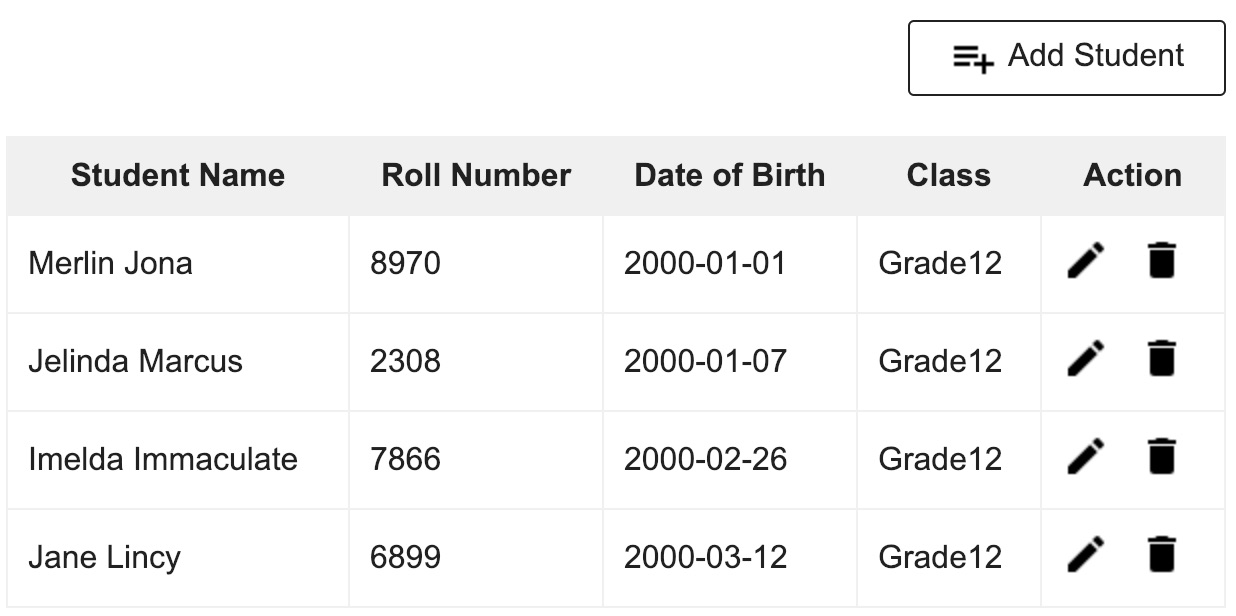Edit Merlin Jona's student record
Screen dimensions: 1236x616
click(1085, 261)
